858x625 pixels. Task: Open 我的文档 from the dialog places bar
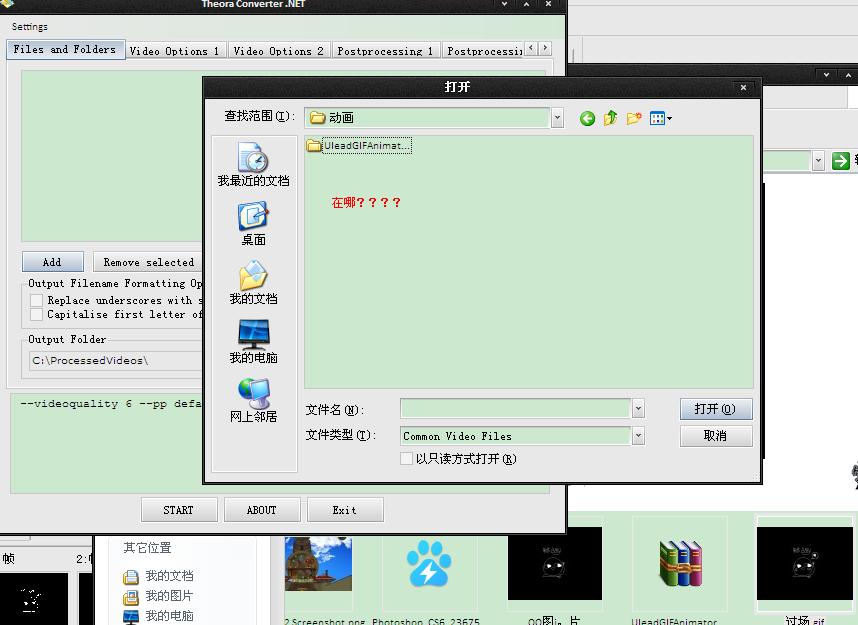point(253,282)
